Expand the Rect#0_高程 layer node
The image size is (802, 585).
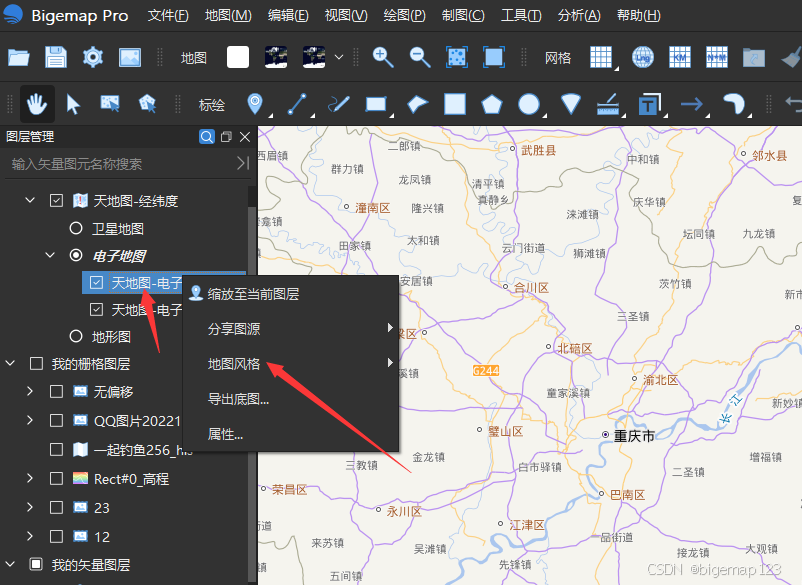(x=30, y=478)
